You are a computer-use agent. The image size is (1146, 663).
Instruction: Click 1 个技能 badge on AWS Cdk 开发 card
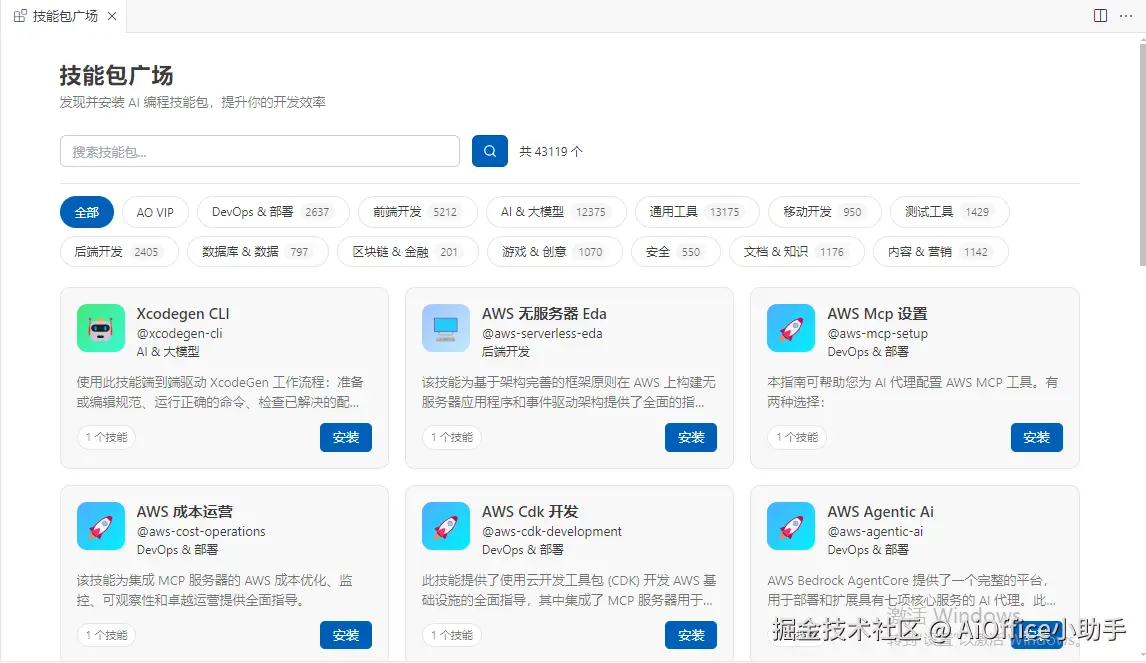451,635
